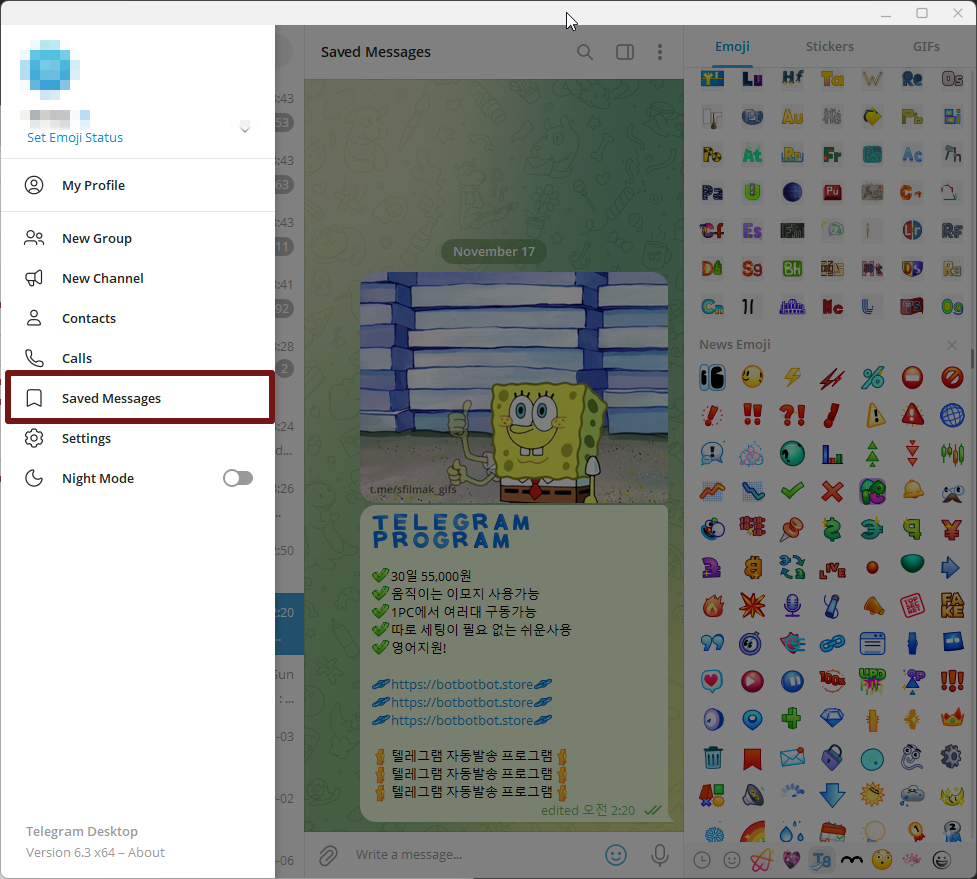This screenshot has height=879, width=977.
Task: Click the Write a message input field
Action: 470,855
